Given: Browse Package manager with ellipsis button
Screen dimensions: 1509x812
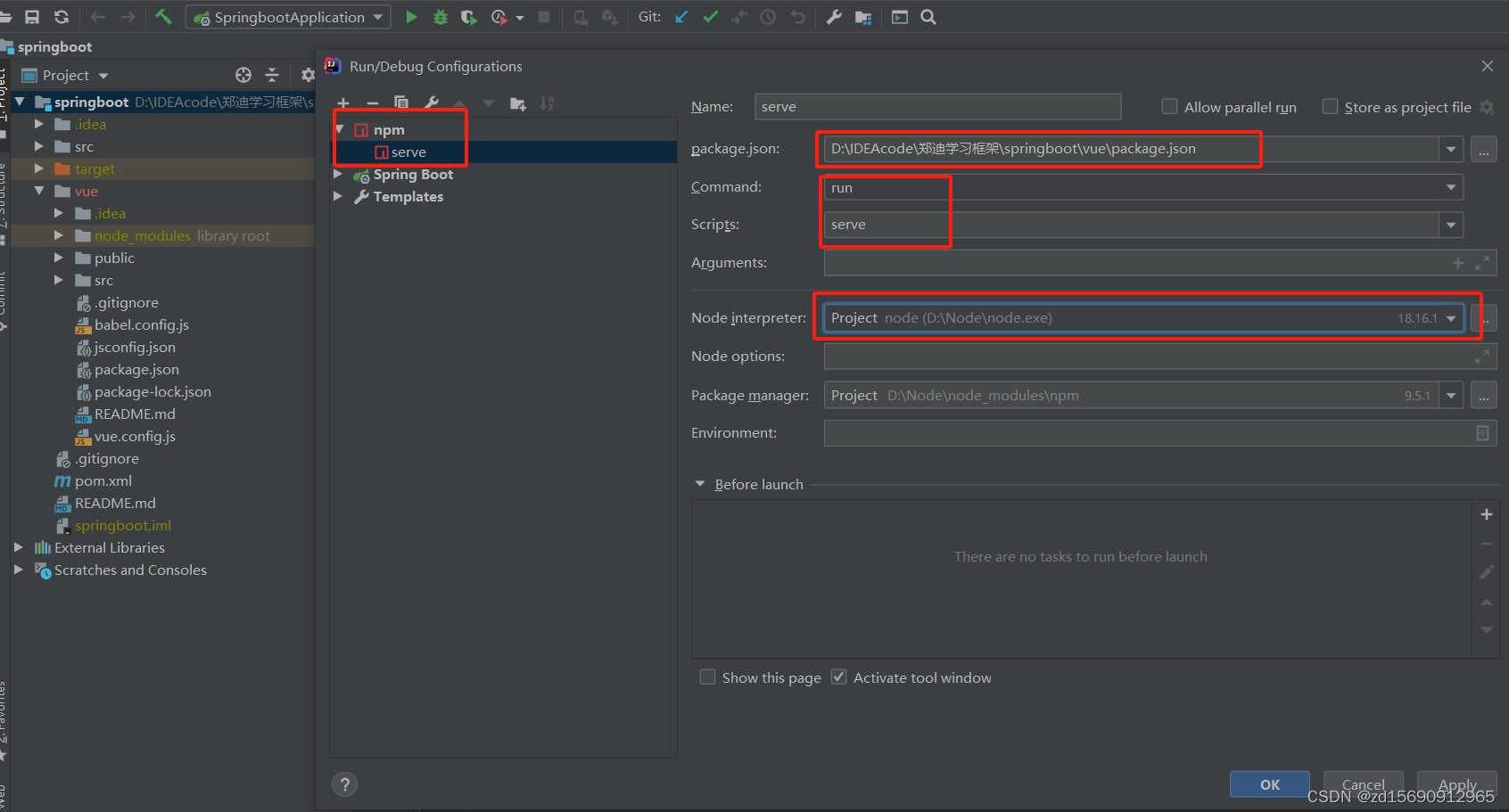Looking at the screenshot, I should pyautogui.click(x=1484, y=395).
